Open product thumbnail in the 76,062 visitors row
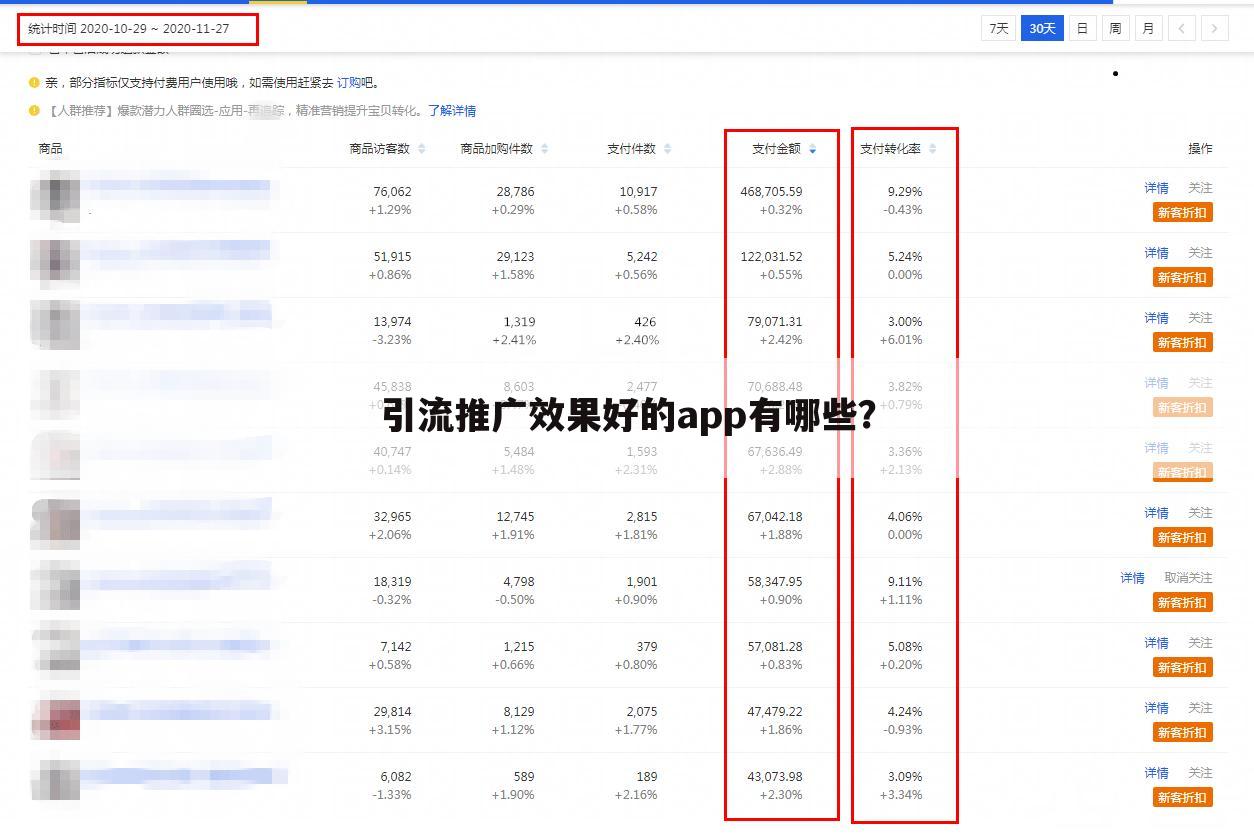This screenshot has width=1254, height=837. (x=55, y=197)
